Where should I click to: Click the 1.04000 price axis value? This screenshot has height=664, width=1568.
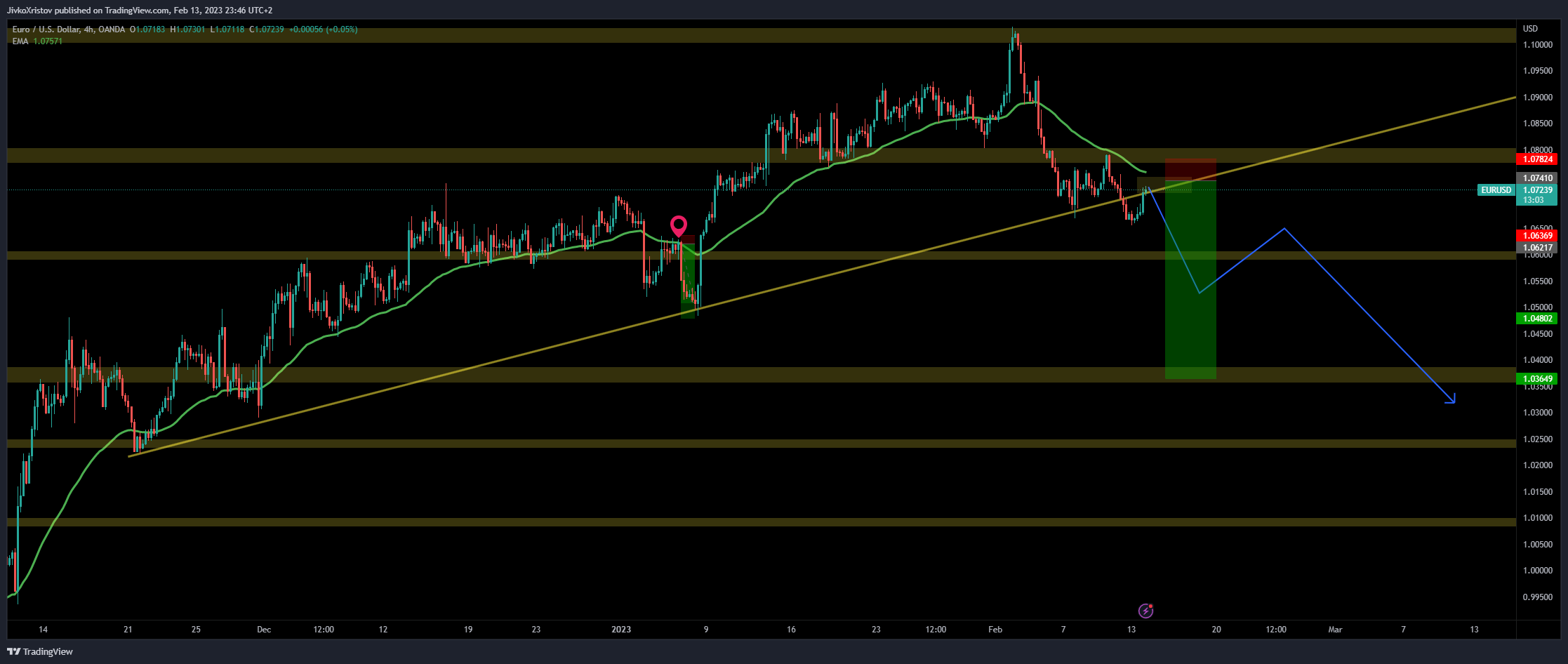1538,360
